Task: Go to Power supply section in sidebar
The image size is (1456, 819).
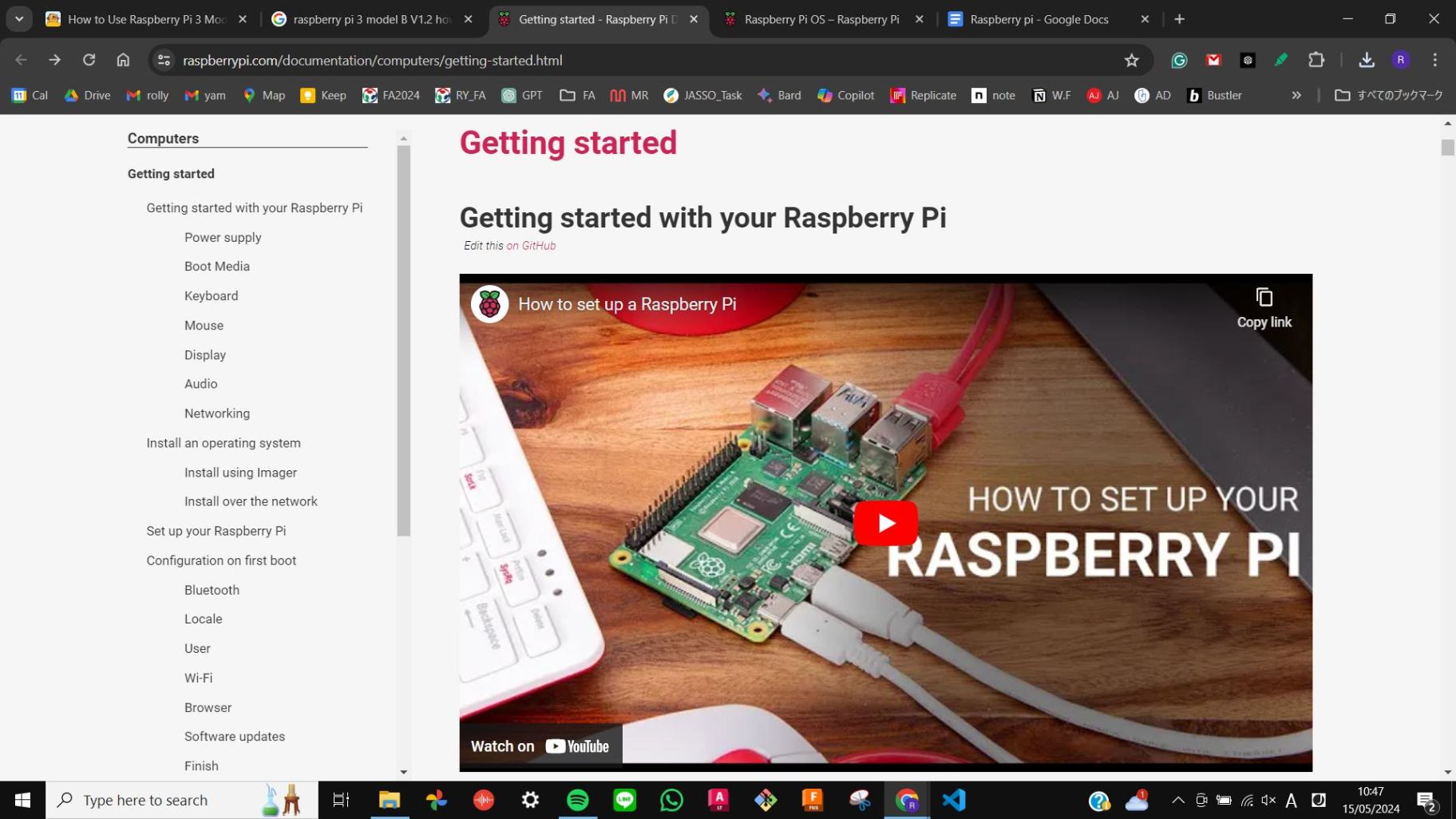Action: pyautogui.click(x=223, y=237)
